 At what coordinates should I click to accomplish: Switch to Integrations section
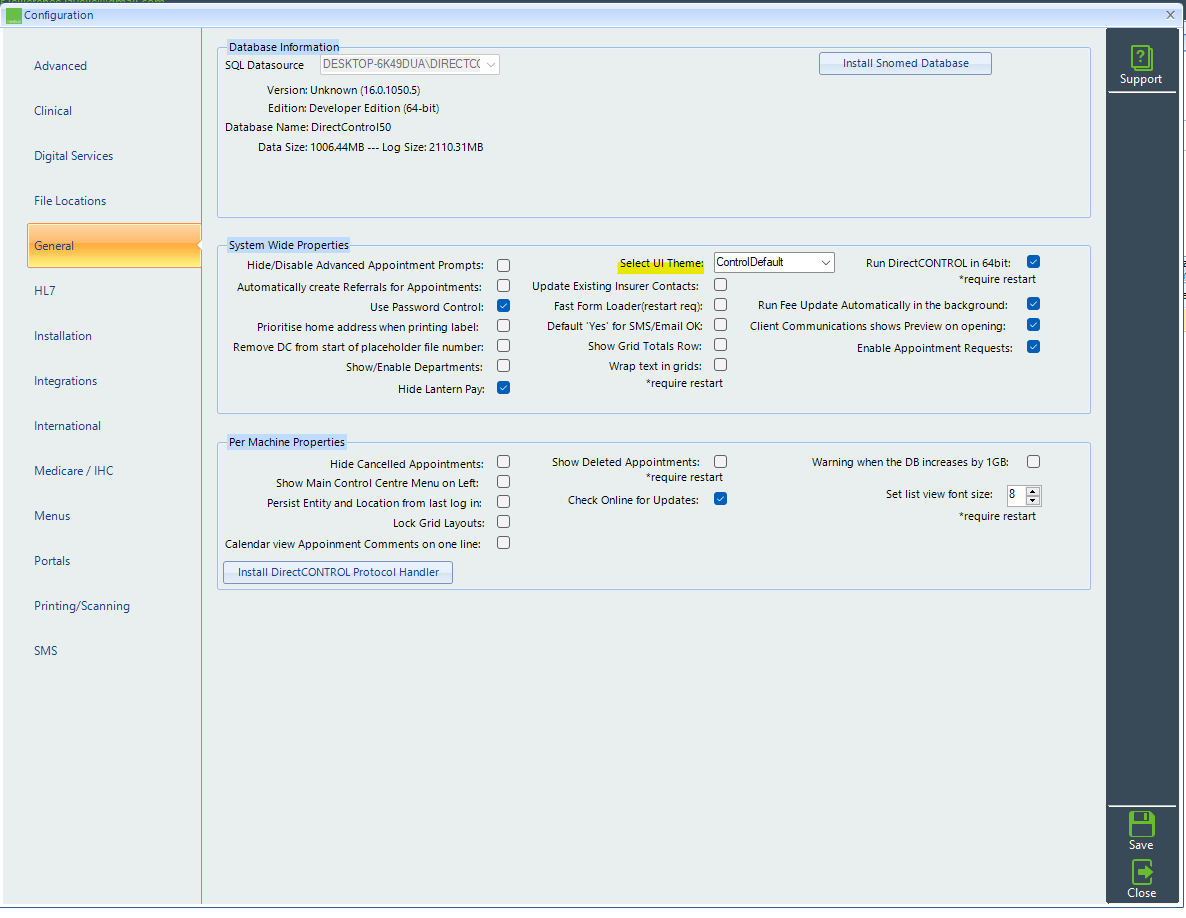(65, 380)
